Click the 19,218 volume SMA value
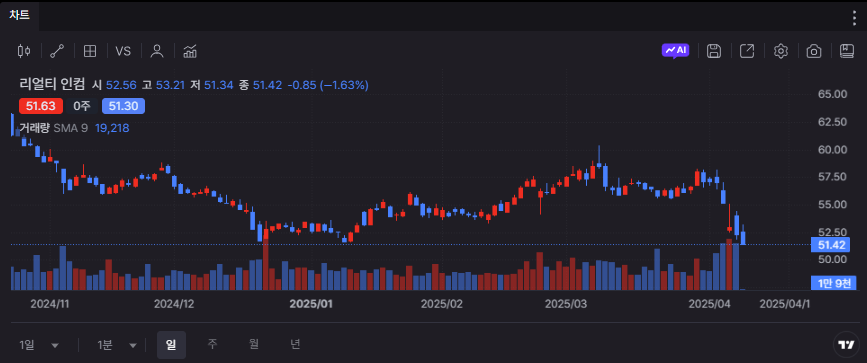The width and height of the screenshot is (867, 363). click(x=112, y=128)
